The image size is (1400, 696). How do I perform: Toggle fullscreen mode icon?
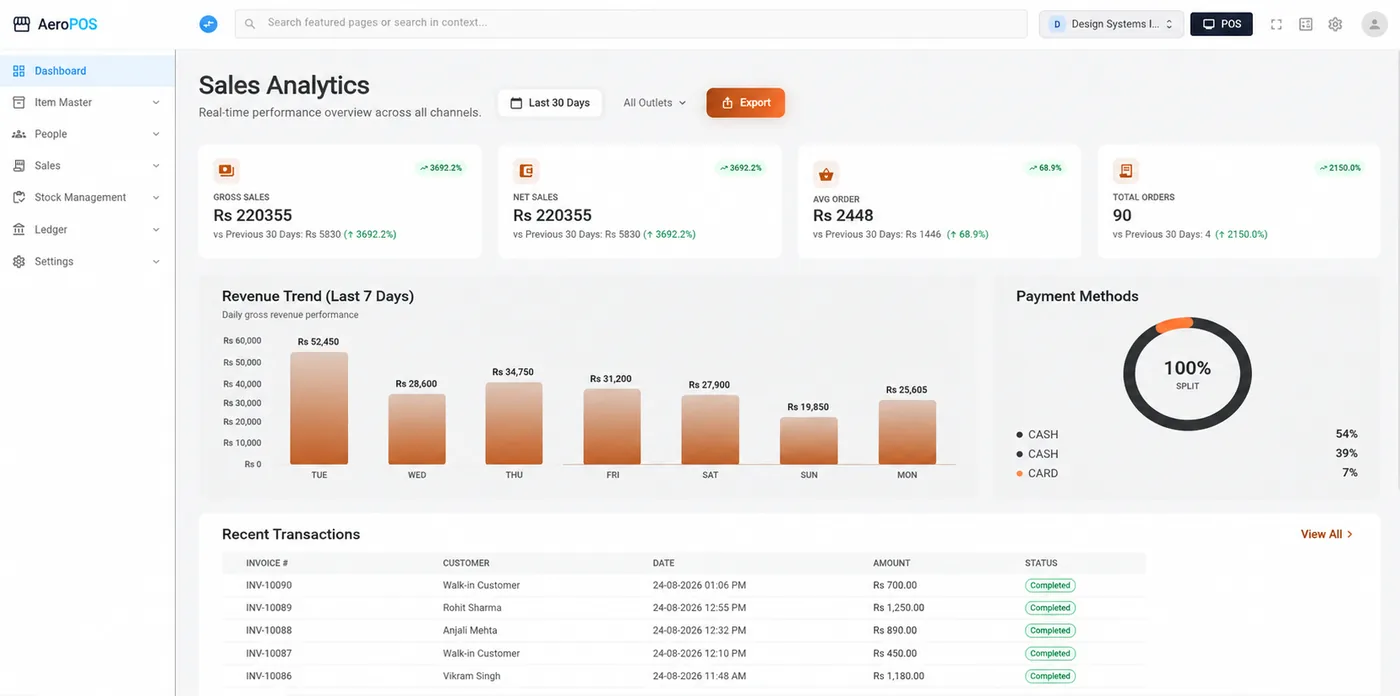(1276, 24)
